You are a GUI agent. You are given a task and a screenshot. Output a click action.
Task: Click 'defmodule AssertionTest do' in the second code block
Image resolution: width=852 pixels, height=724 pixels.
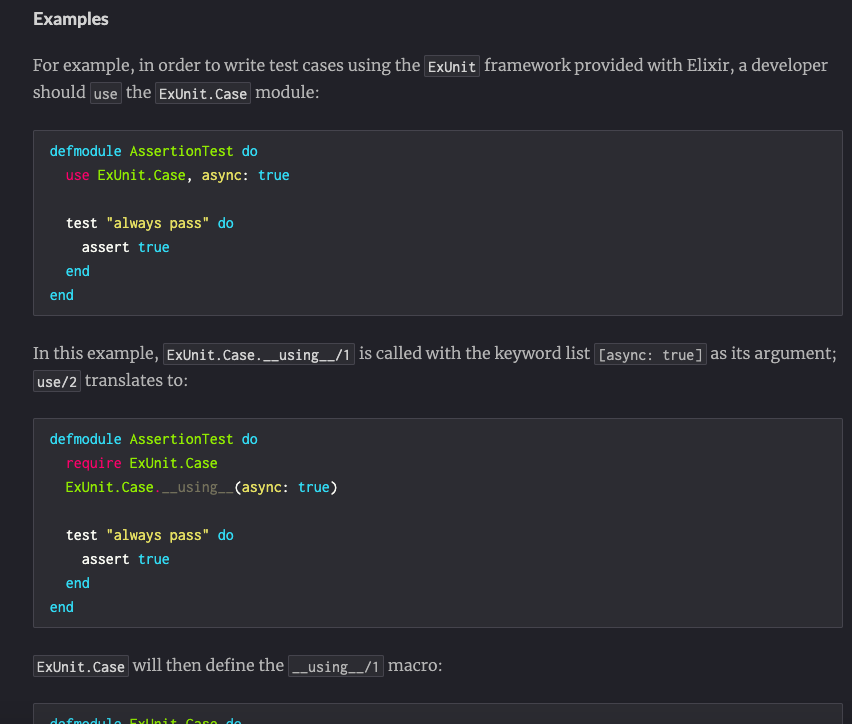[x=154, y=439]
